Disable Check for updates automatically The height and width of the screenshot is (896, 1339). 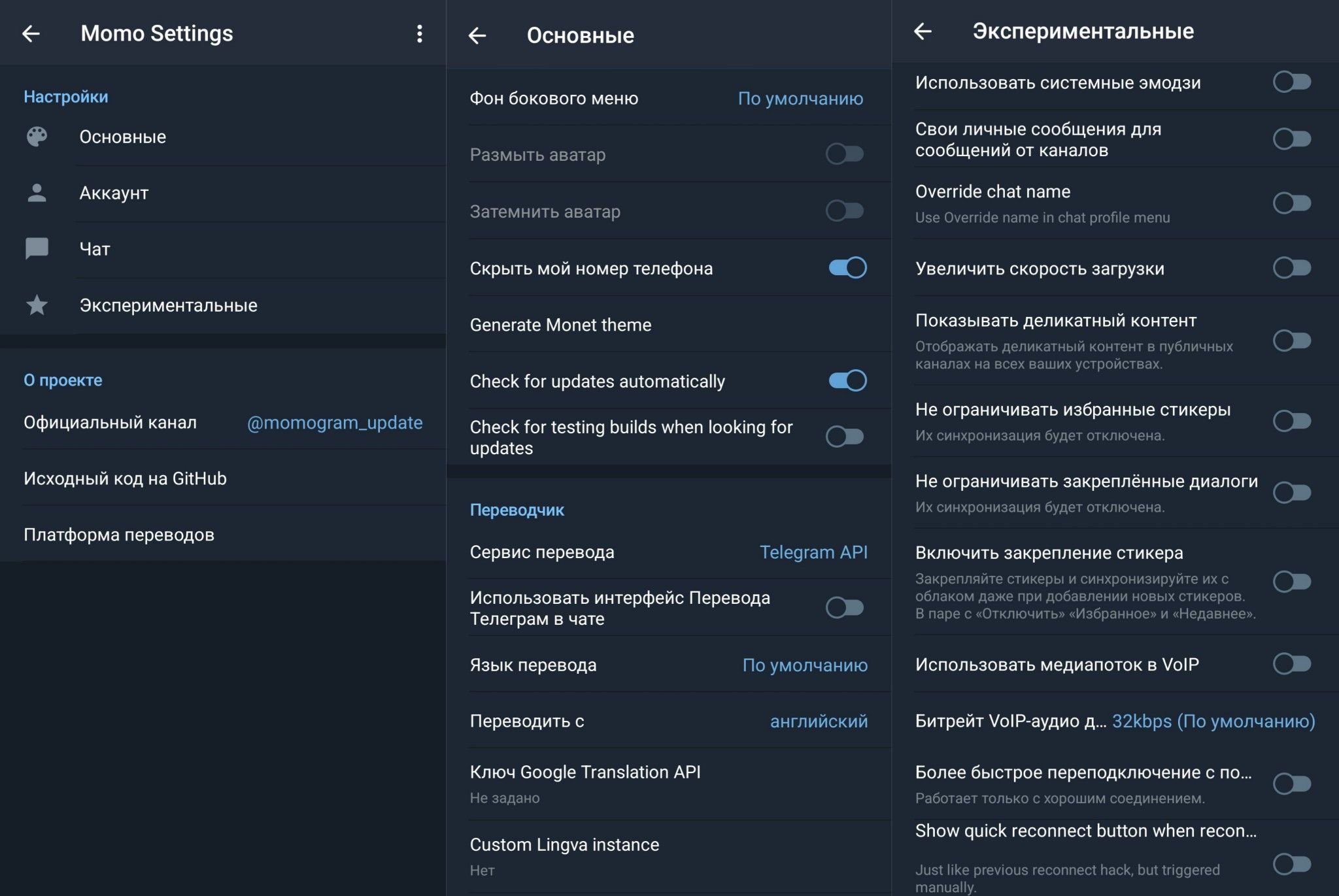[847, 380]
